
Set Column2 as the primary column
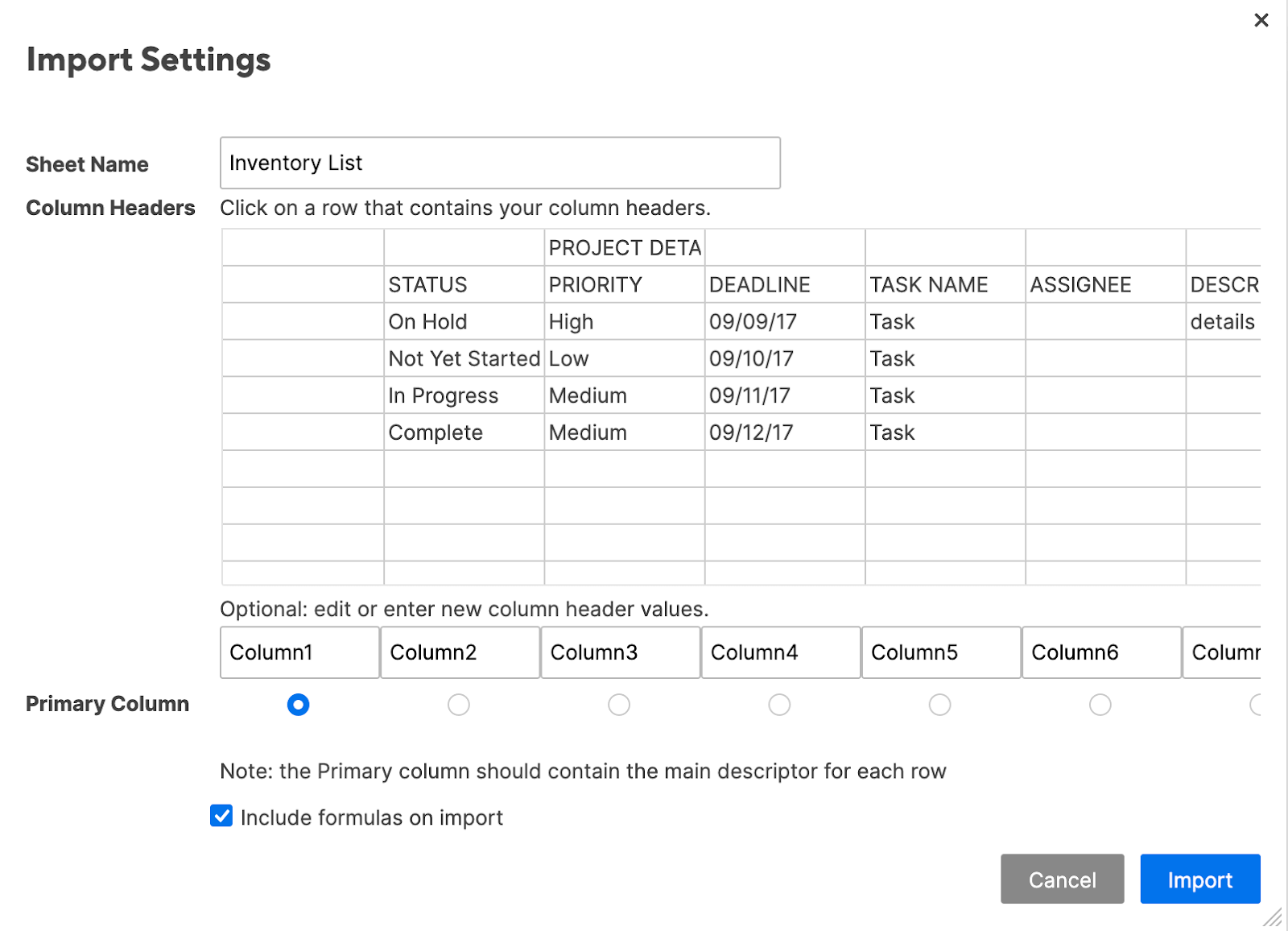(x=458, y=705)
